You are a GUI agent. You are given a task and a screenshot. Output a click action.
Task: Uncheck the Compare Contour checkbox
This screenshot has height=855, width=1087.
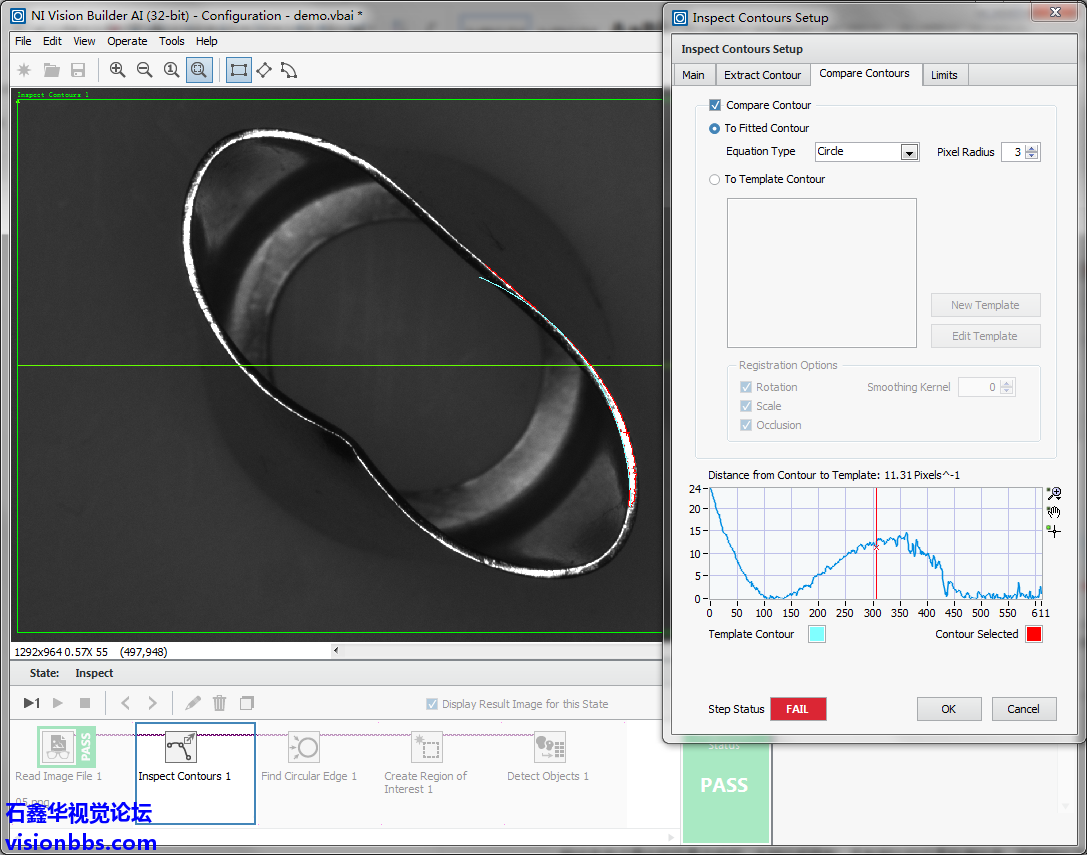click(715, 105)
